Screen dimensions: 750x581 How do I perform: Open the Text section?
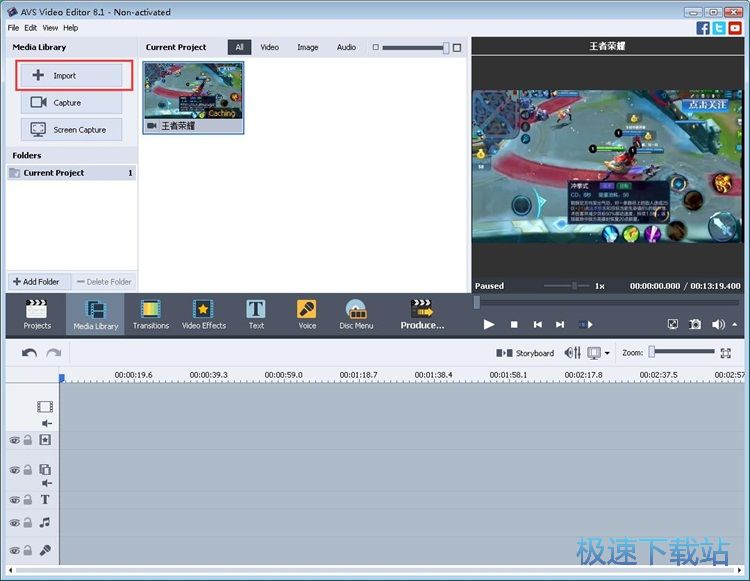256,315
